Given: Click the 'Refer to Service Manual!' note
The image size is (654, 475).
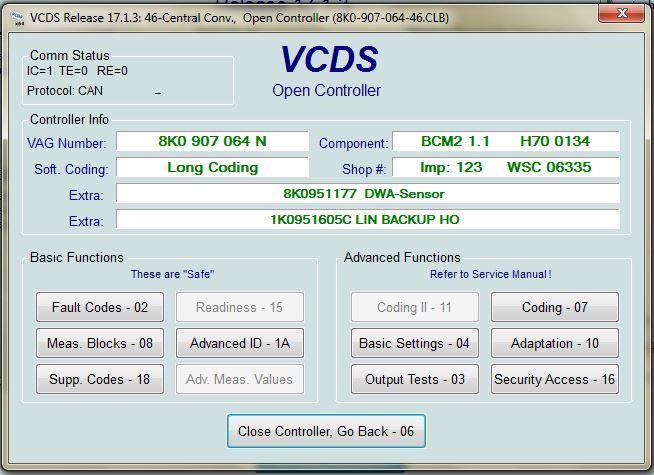Looking at the screenshot, I should click(x=490, y=274).
